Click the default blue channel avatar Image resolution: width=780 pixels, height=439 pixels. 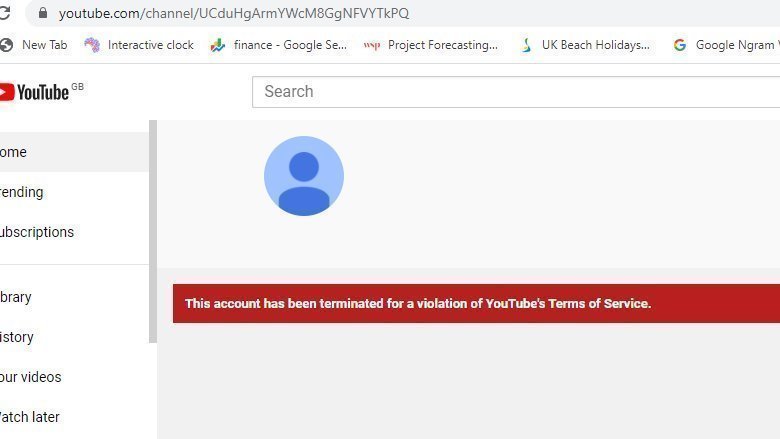point(304,176)
